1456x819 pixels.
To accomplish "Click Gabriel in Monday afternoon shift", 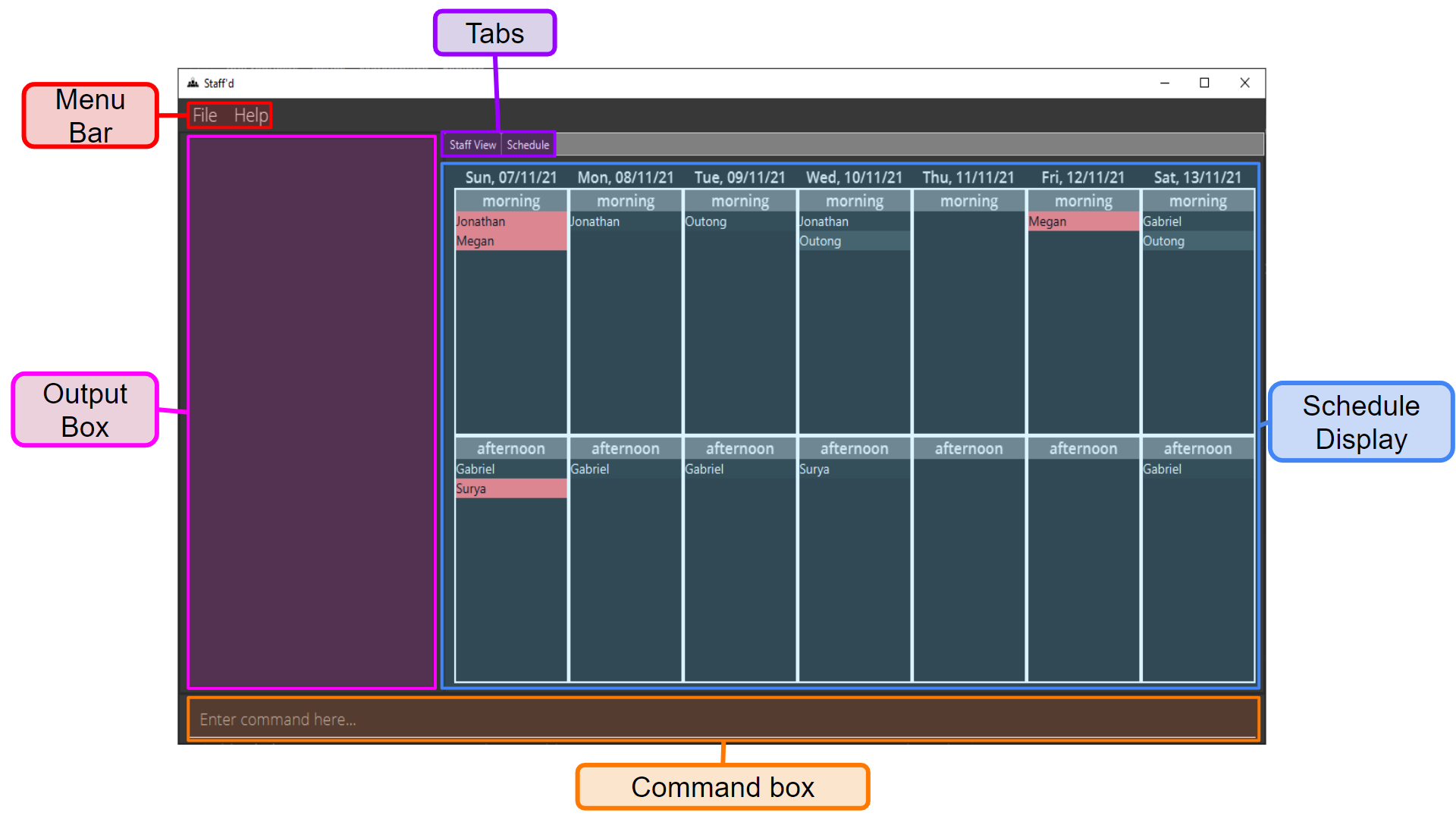I will (x=626, y=469).
